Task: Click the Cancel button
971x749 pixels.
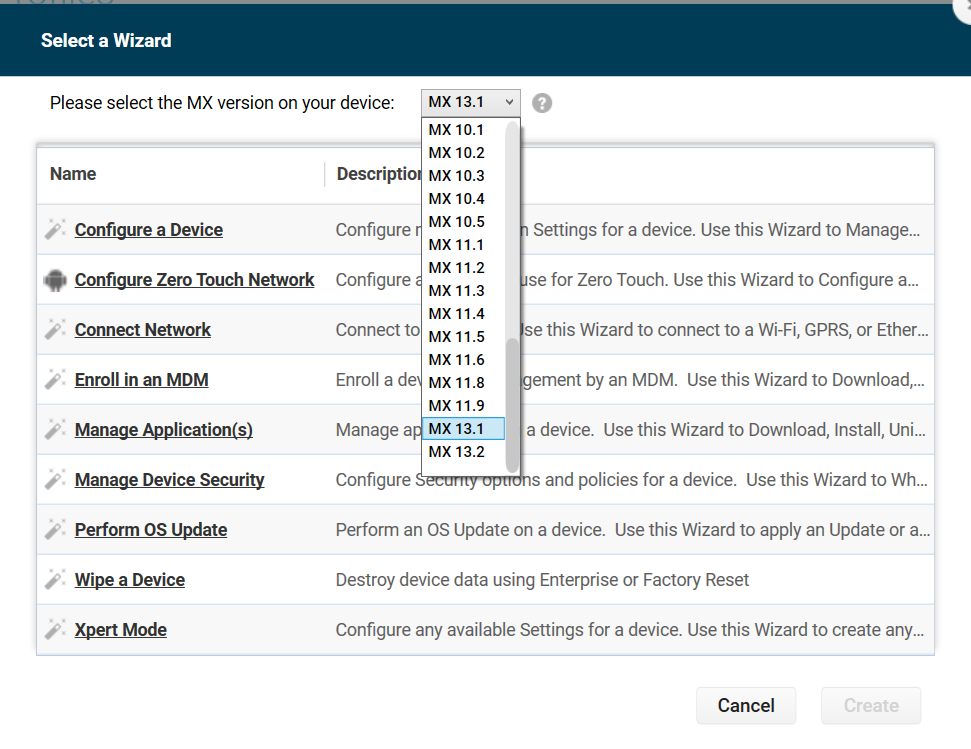Action: click(746, 705)
